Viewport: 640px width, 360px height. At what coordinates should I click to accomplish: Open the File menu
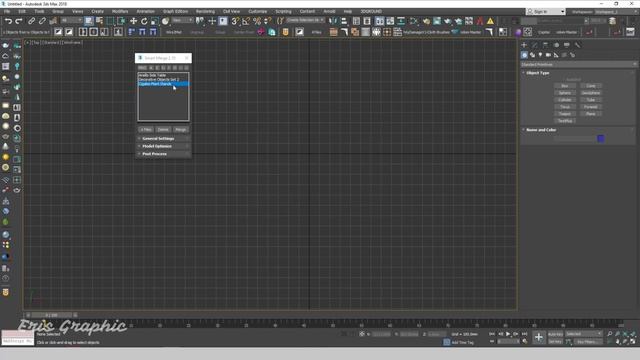7,11
